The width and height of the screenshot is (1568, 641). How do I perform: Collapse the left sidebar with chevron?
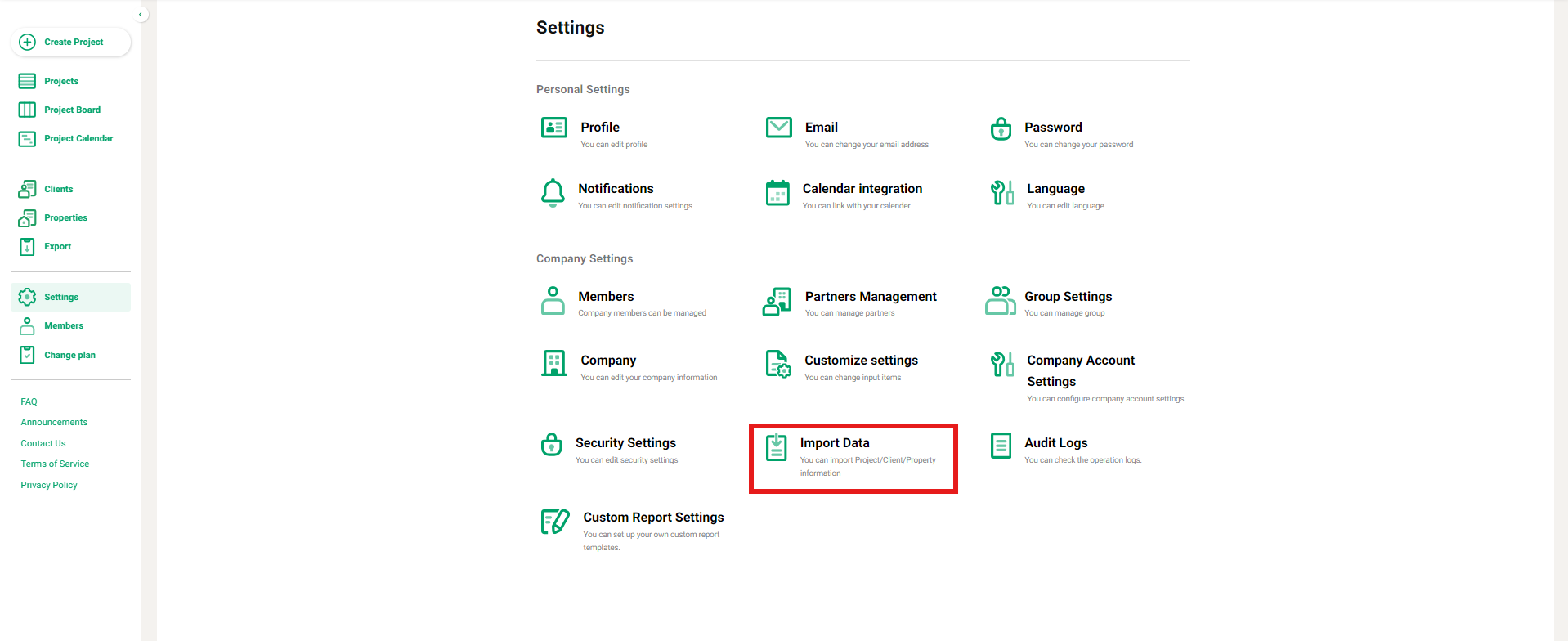click(x=141, y=14)
